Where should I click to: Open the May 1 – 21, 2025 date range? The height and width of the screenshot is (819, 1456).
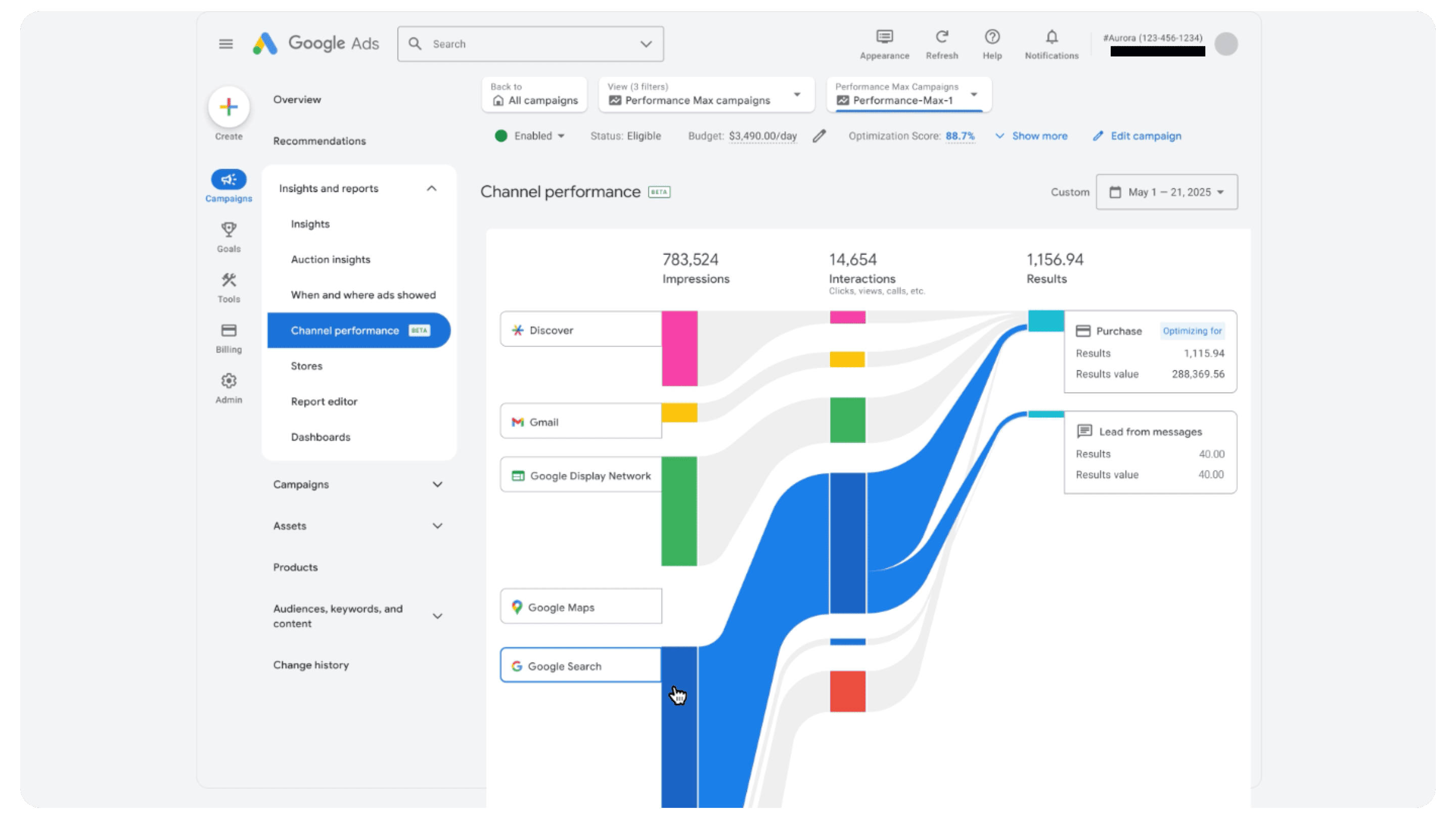pos(1167,192)
